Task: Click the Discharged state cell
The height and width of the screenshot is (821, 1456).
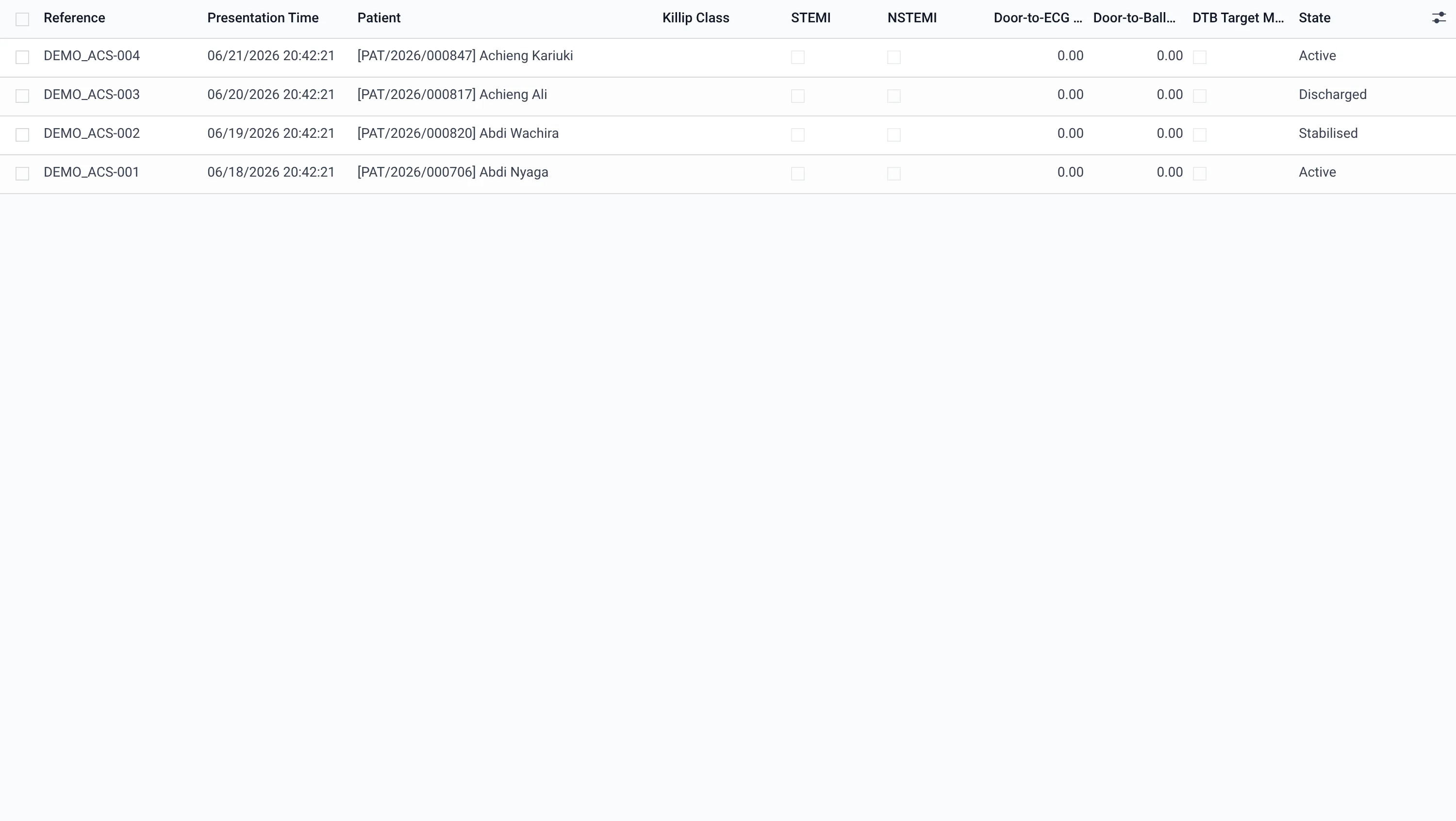Action: tap(1332, 94)
